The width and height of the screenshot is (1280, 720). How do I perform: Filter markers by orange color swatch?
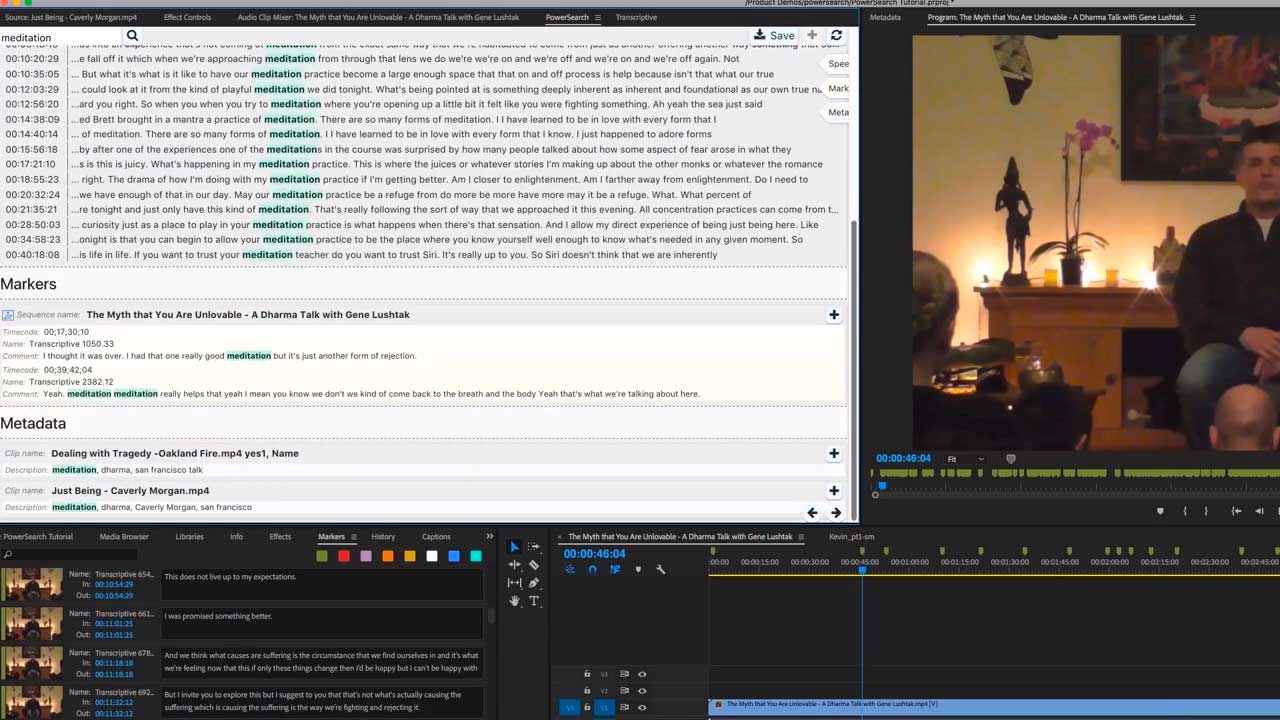[388, 556]
